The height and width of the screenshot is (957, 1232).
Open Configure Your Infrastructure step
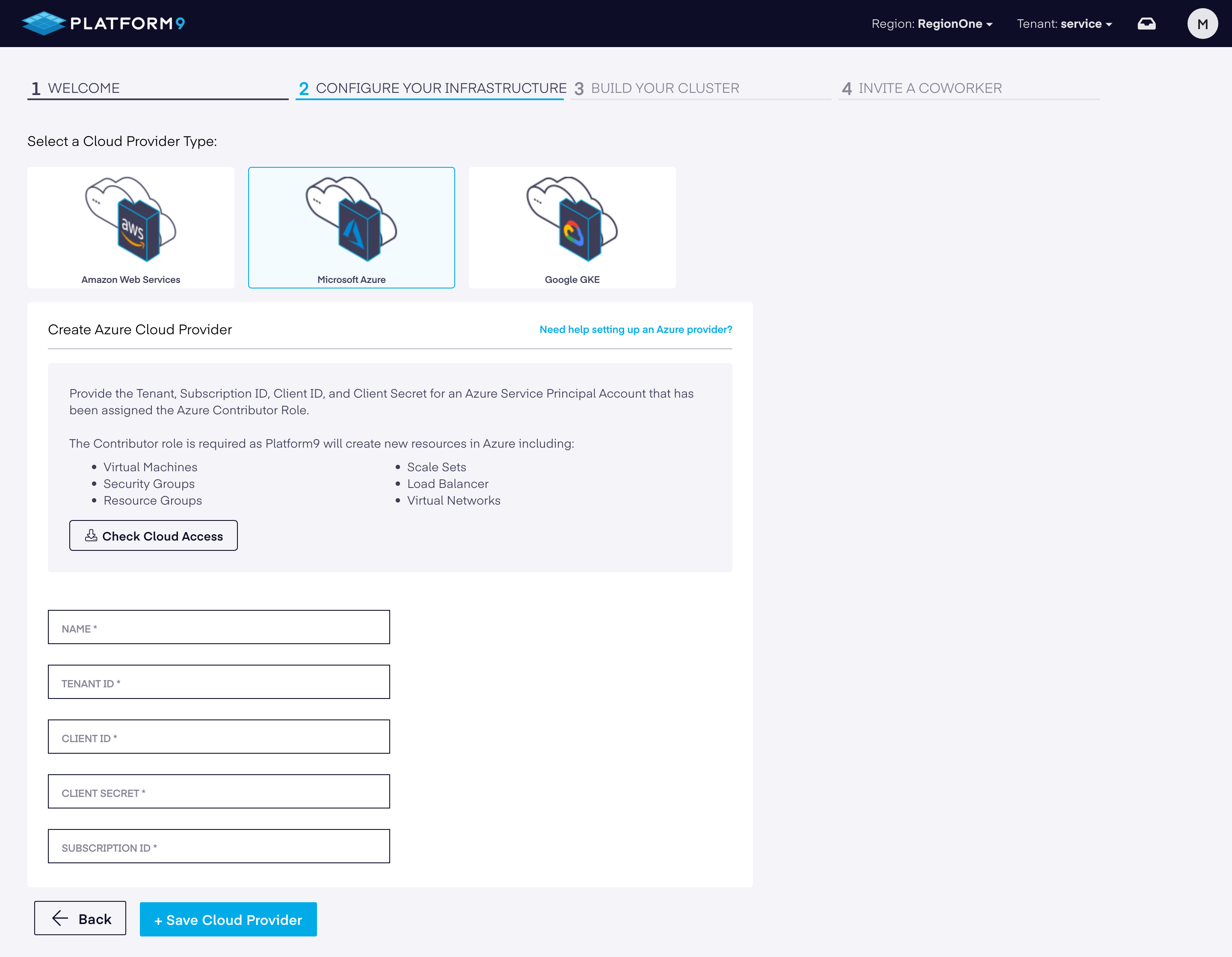[x=441, y=88]
